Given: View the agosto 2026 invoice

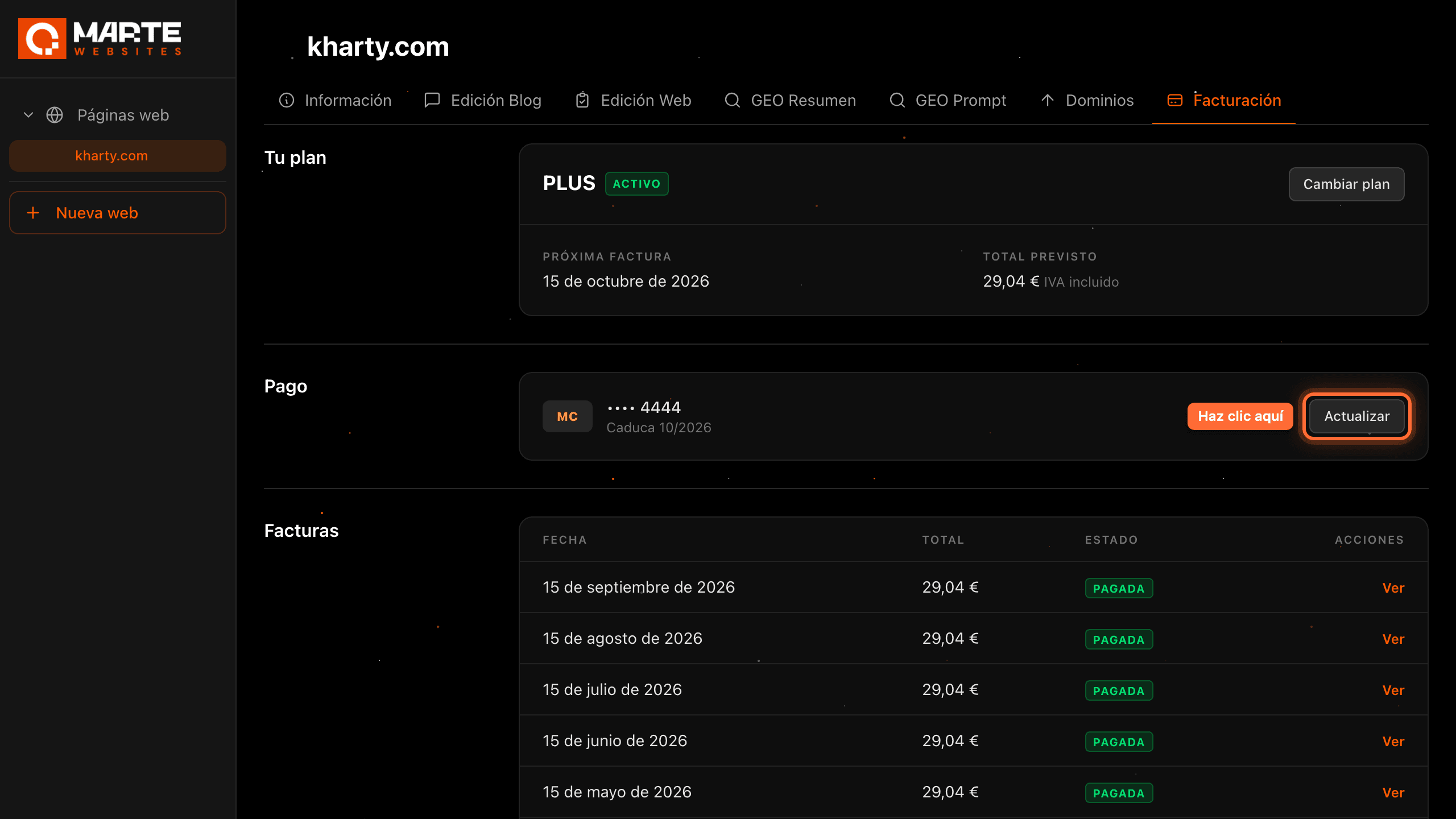Looking at the screenshot, I should (x=1393, y=639).
